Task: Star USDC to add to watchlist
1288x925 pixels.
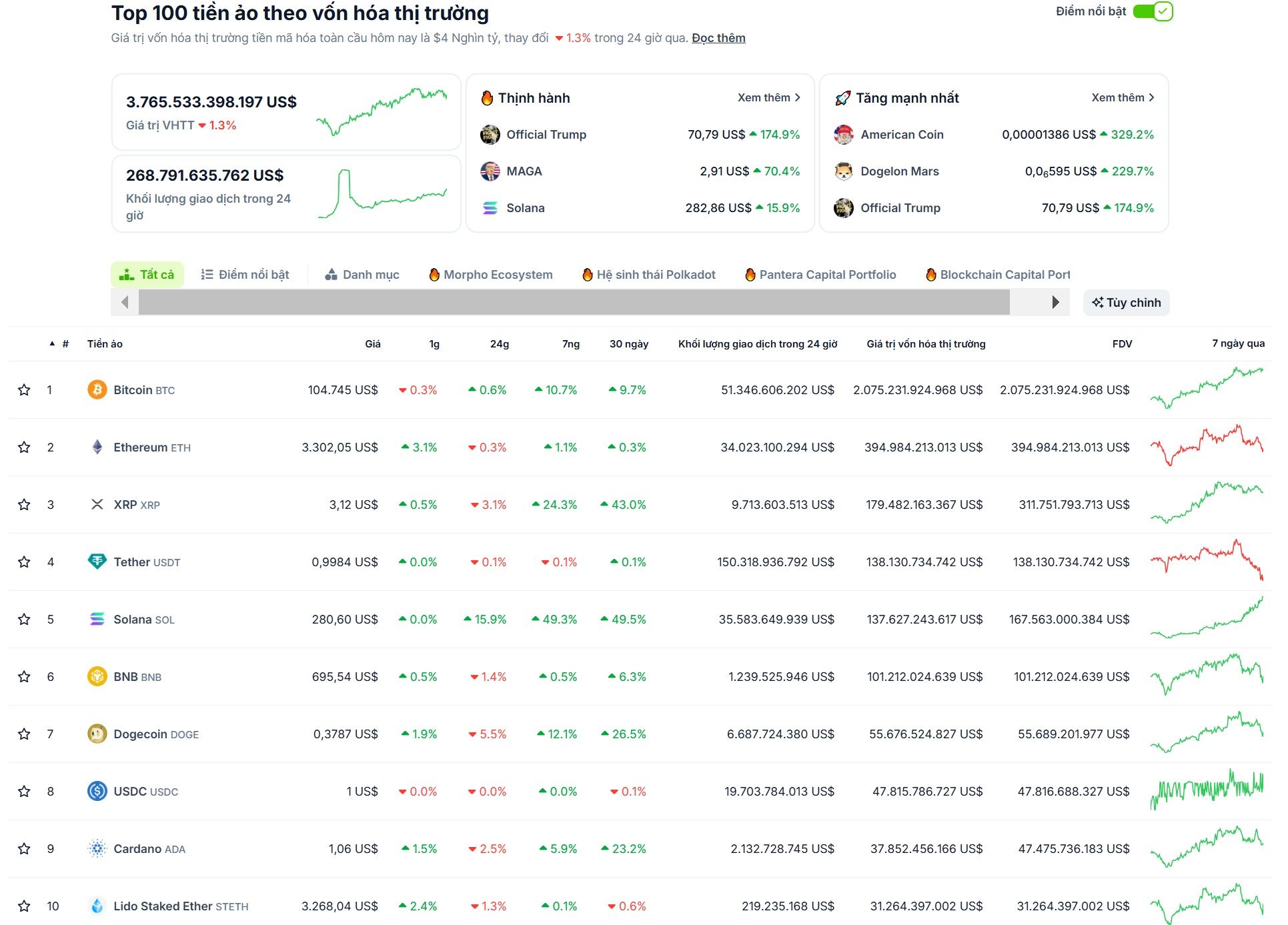Action: tap(24, 792)
